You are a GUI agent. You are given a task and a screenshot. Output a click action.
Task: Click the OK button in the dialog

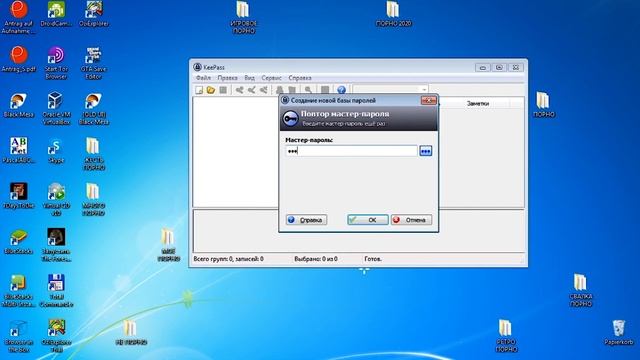pos(368,220)
